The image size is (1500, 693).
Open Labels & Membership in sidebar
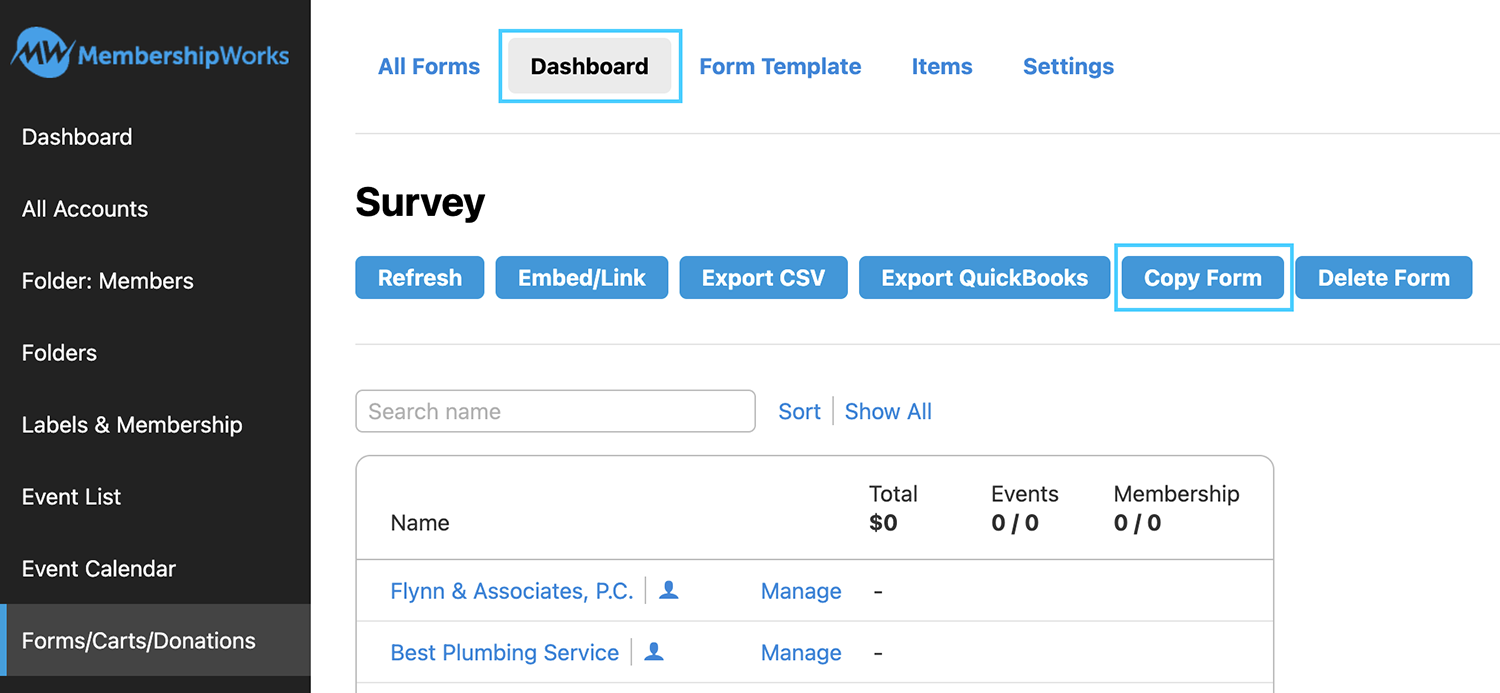tap(132, 425)
